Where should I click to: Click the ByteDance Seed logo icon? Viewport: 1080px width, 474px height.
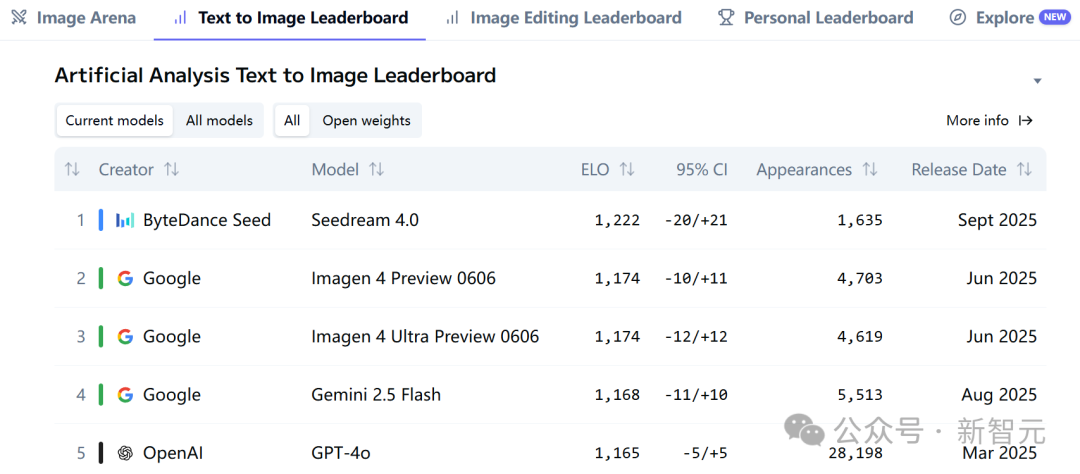click(125, 220)
